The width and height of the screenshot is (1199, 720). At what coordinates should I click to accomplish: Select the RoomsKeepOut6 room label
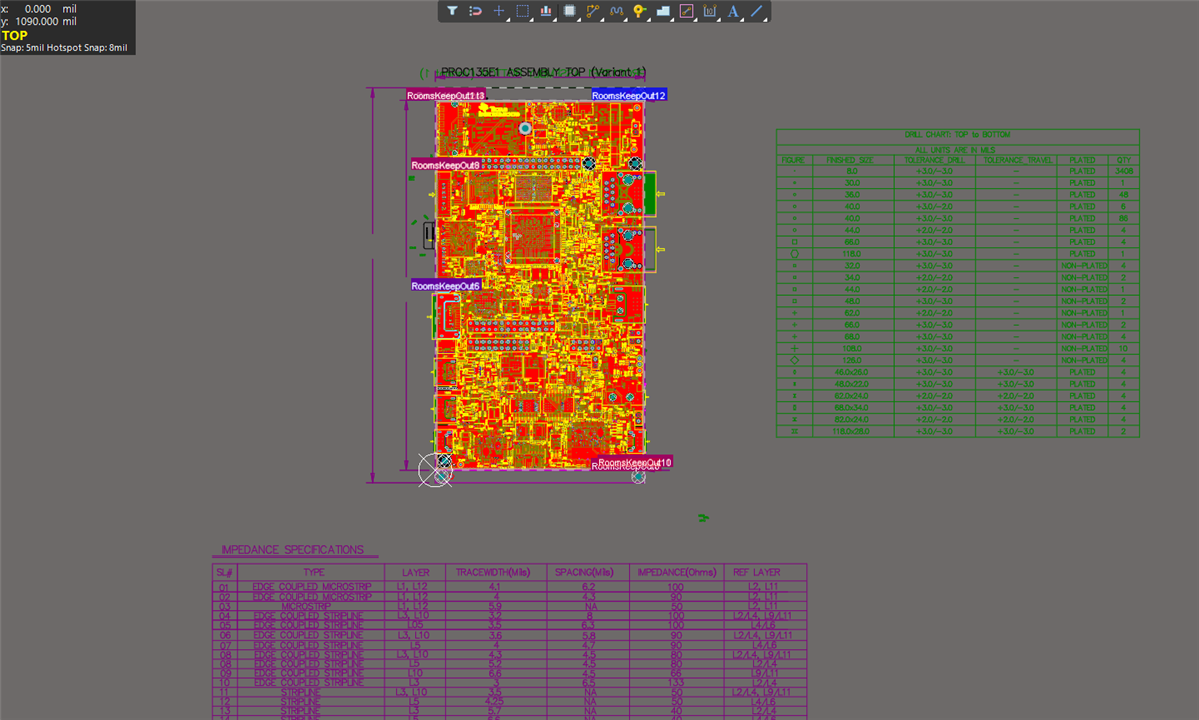[445, 286]
